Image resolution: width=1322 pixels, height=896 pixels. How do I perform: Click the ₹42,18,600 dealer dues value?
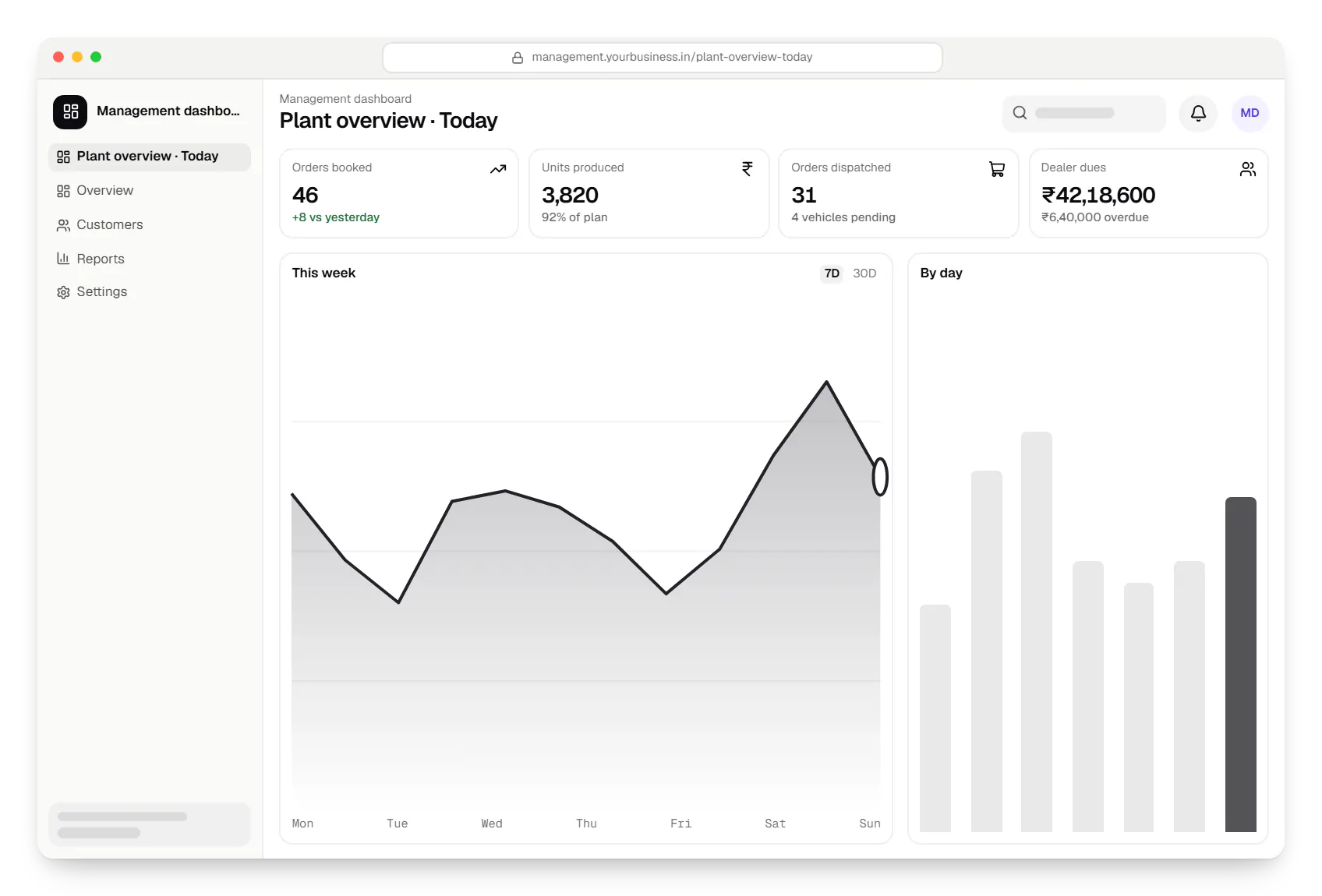(1098, 195)
